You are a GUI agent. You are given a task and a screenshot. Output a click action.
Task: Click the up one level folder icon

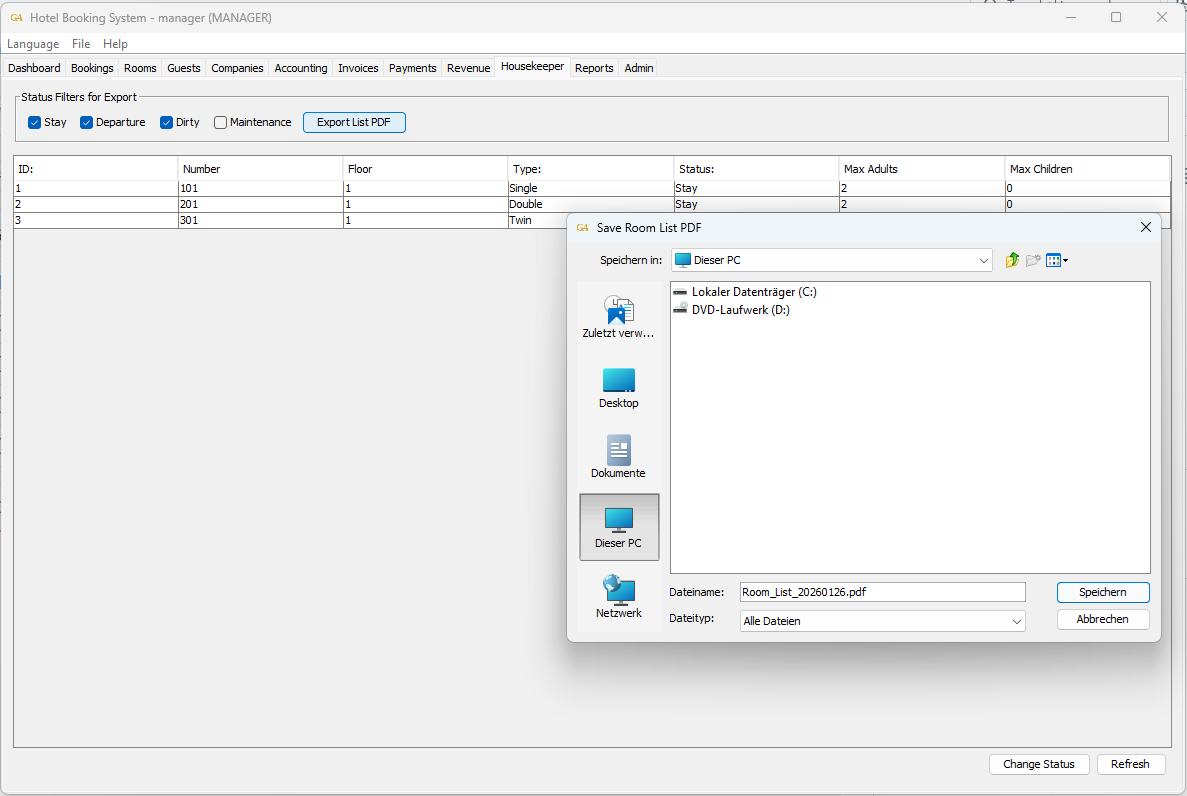tap(1012, 260)
